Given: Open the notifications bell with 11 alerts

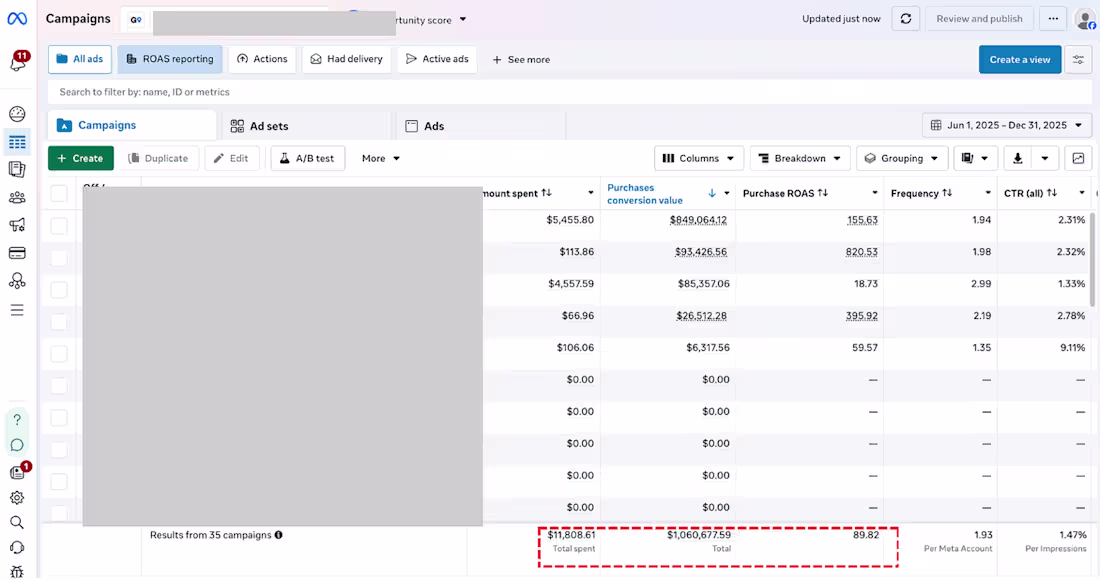Looking at the screenshot, I should pos(18,62).
